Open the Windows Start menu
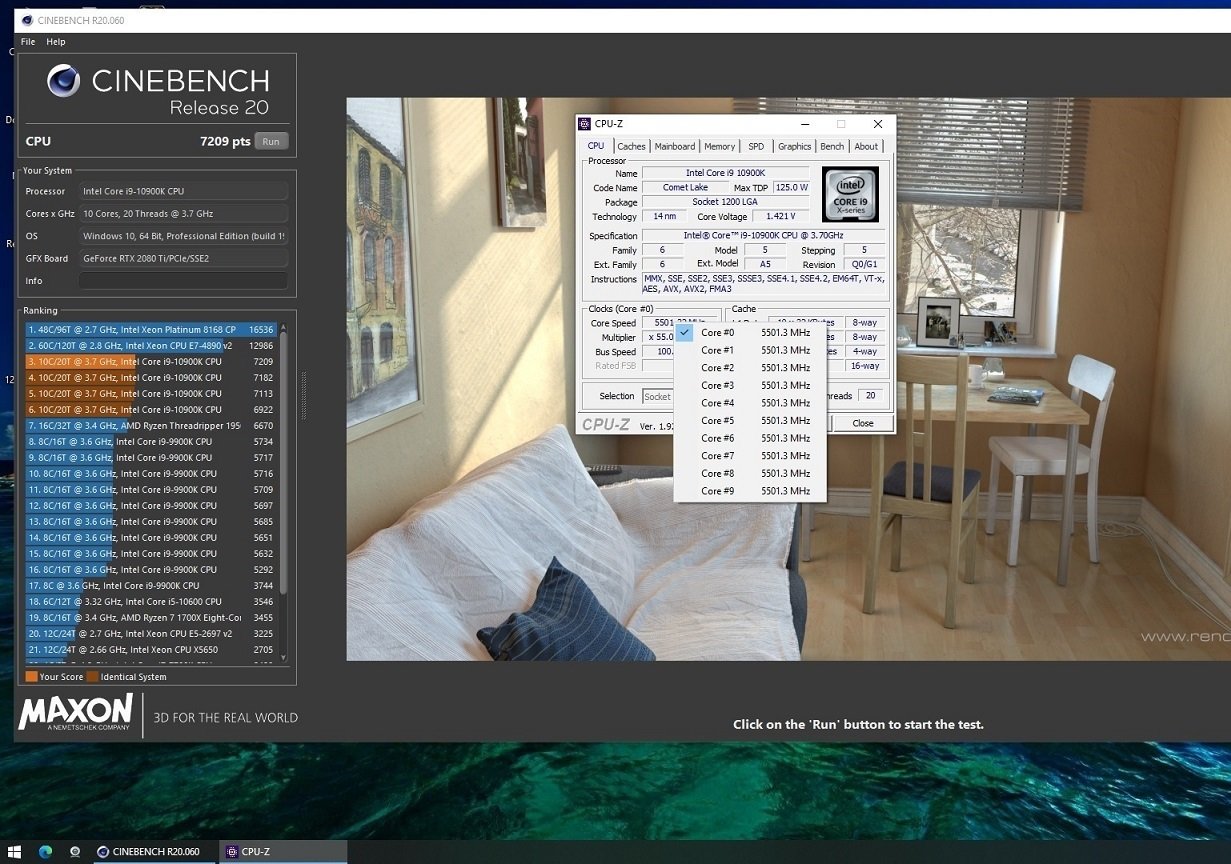Viewport: 1231px width, 864px height. (x=16, y=852)
